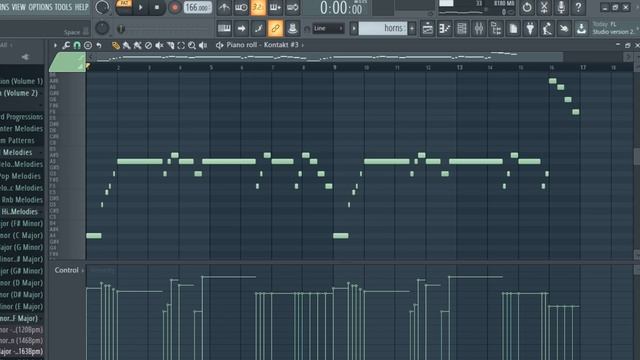
Task: Arm the record button
Action: [x=175, y=7]
